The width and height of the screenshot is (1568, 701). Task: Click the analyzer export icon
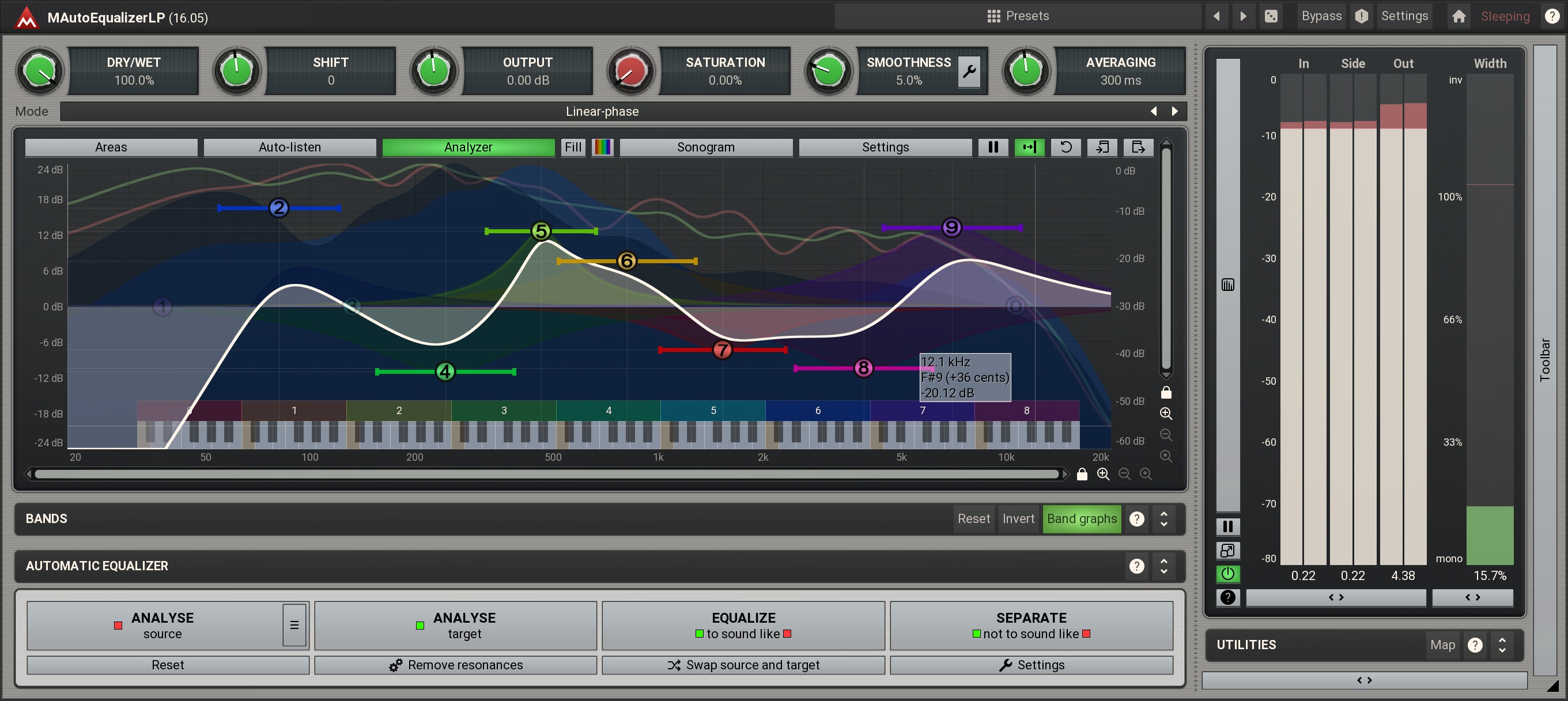(x=1138, y=147)
